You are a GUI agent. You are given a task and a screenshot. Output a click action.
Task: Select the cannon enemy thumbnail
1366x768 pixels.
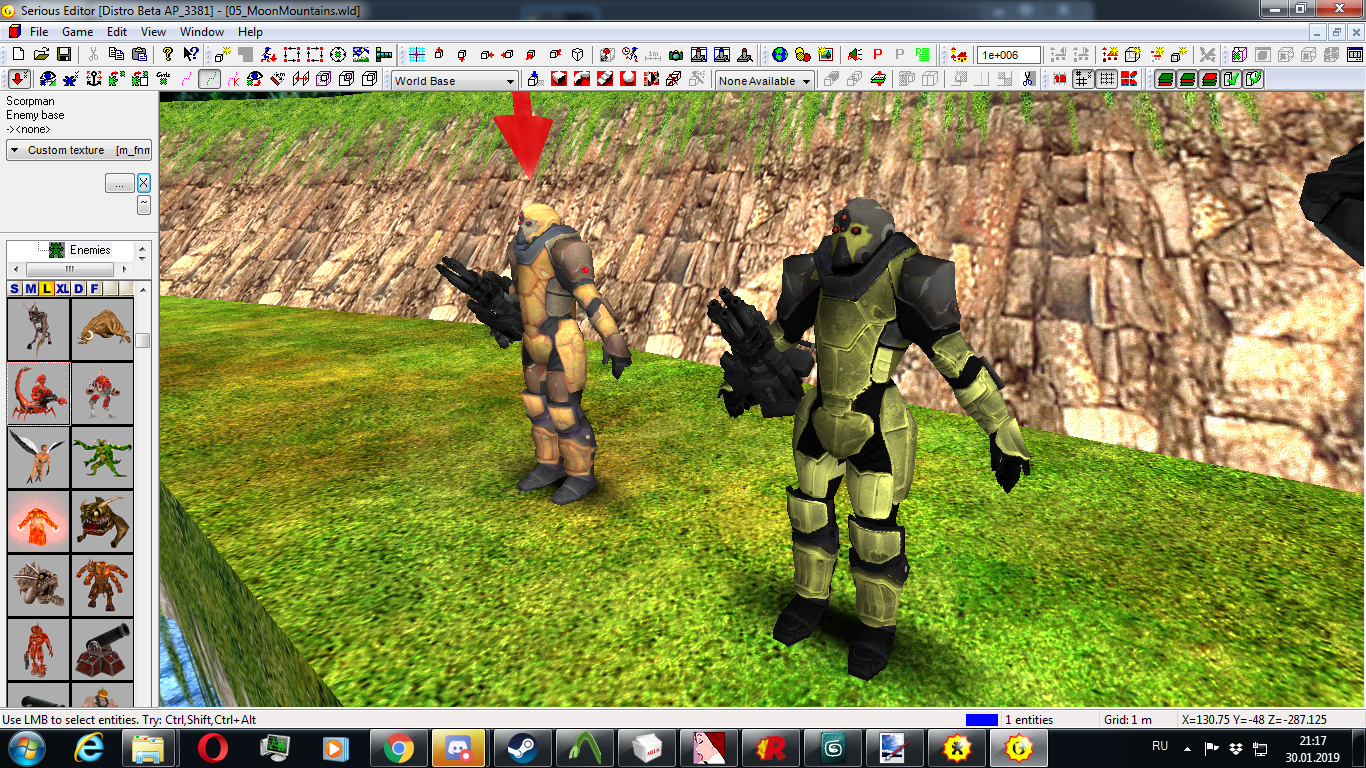pyautogui.click(x=102, y=649)
